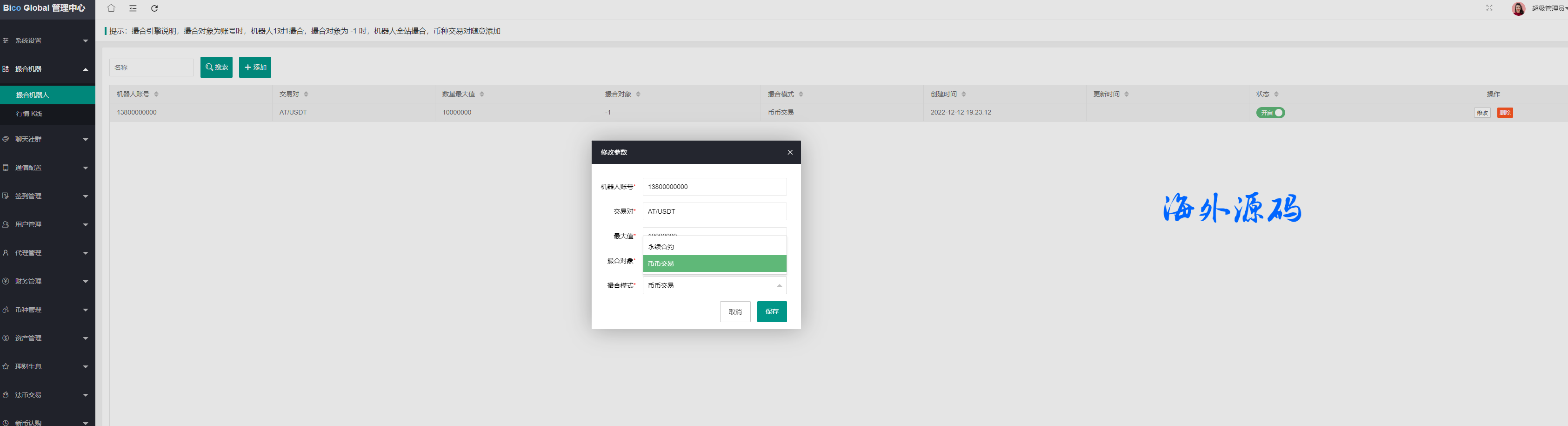Toggle sidebar with the menu collapse icon
Image resolution: width=1568 pixels, height=426 pixels.
[133, 8]
